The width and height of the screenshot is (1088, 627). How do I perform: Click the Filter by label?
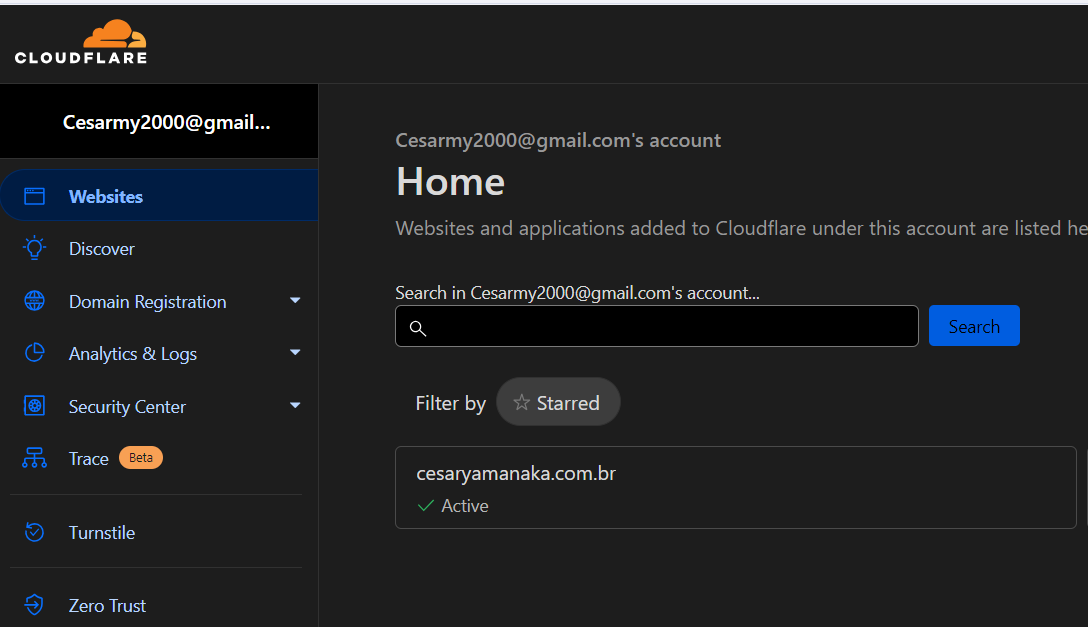click(x=450, y=403)
